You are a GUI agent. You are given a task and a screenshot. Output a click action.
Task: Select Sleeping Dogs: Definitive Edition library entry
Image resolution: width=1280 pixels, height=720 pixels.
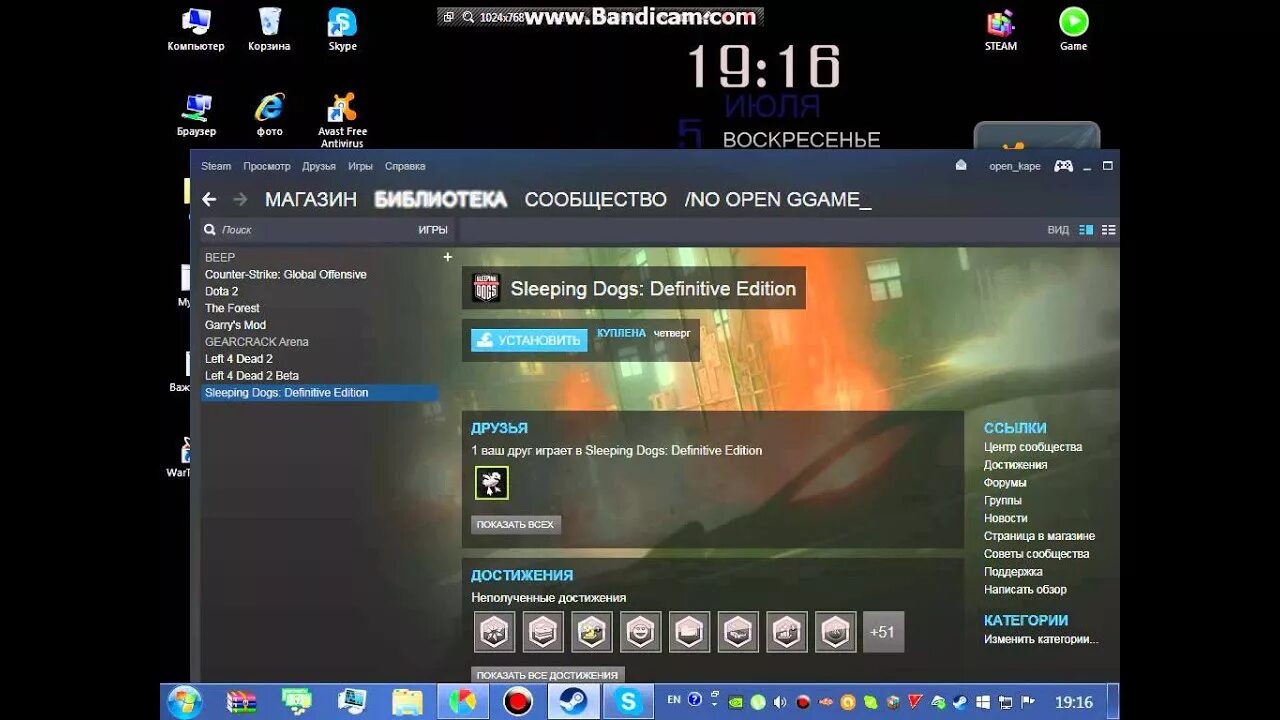[320, 393]
